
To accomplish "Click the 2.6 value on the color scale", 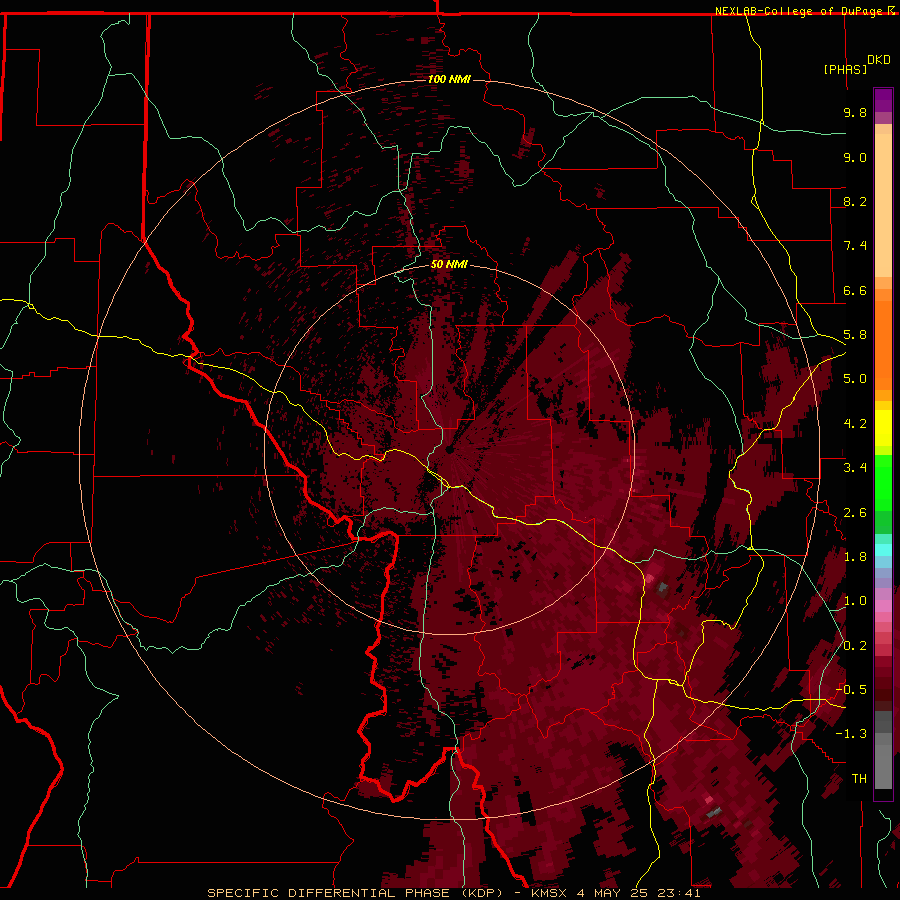I will tap(855, 513).
